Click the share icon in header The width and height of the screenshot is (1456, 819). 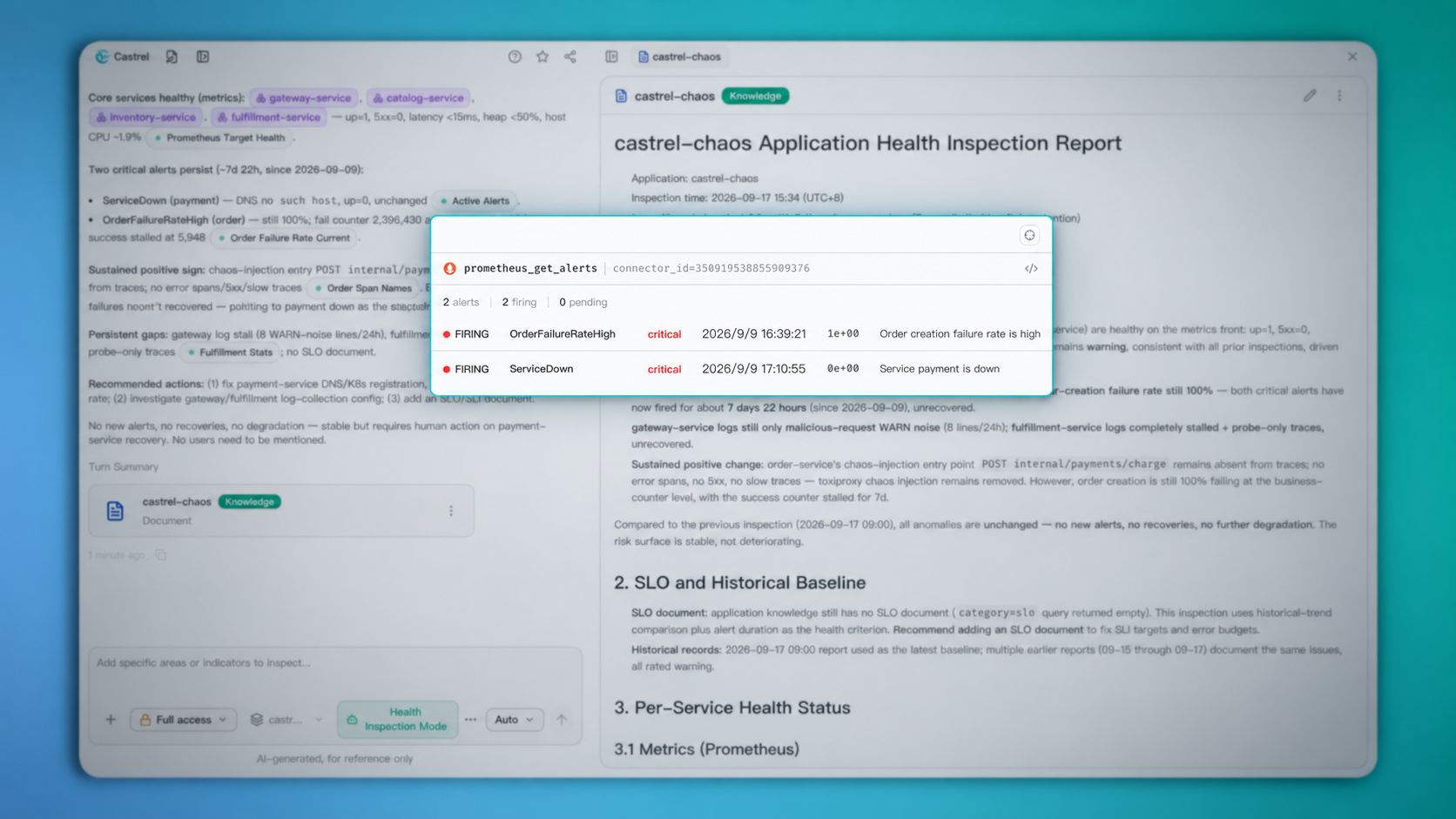coord(570,57)
